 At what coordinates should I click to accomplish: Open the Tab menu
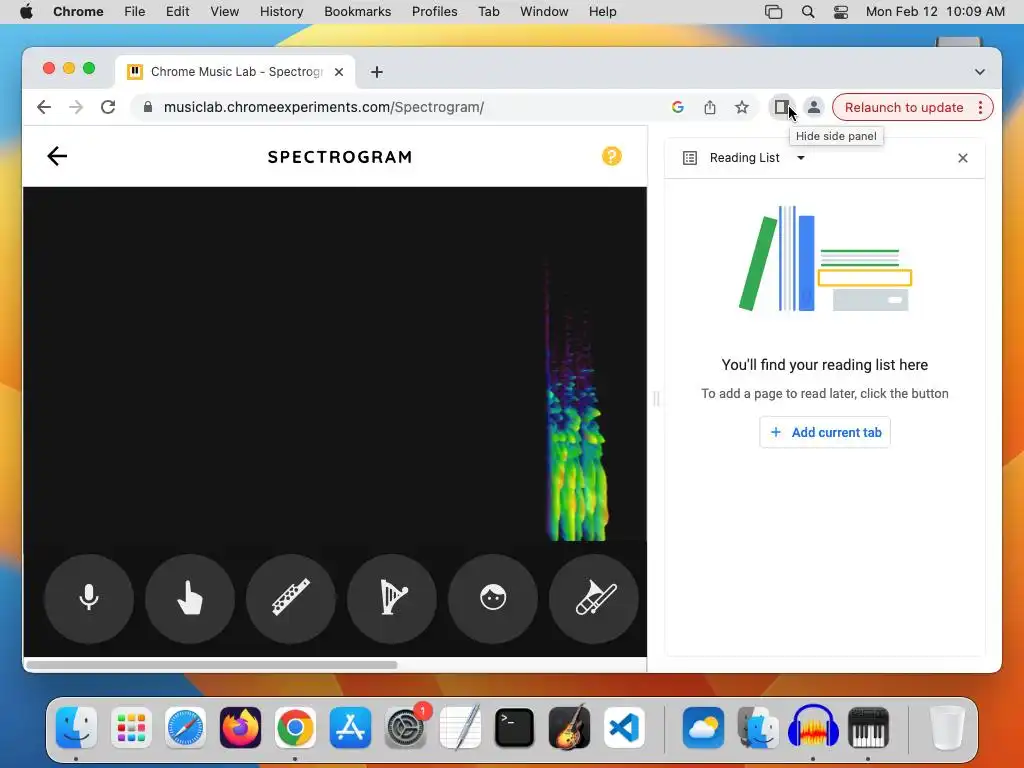click(488, 12)
